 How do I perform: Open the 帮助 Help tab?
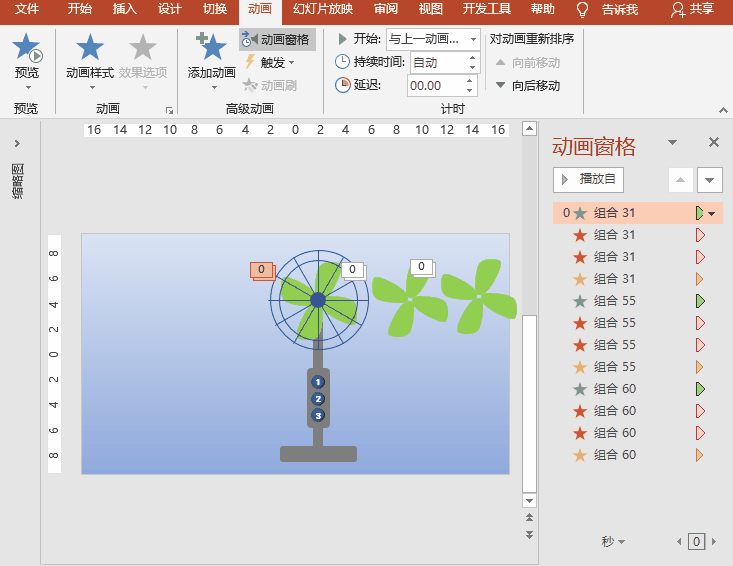click(x=543, y=9)
